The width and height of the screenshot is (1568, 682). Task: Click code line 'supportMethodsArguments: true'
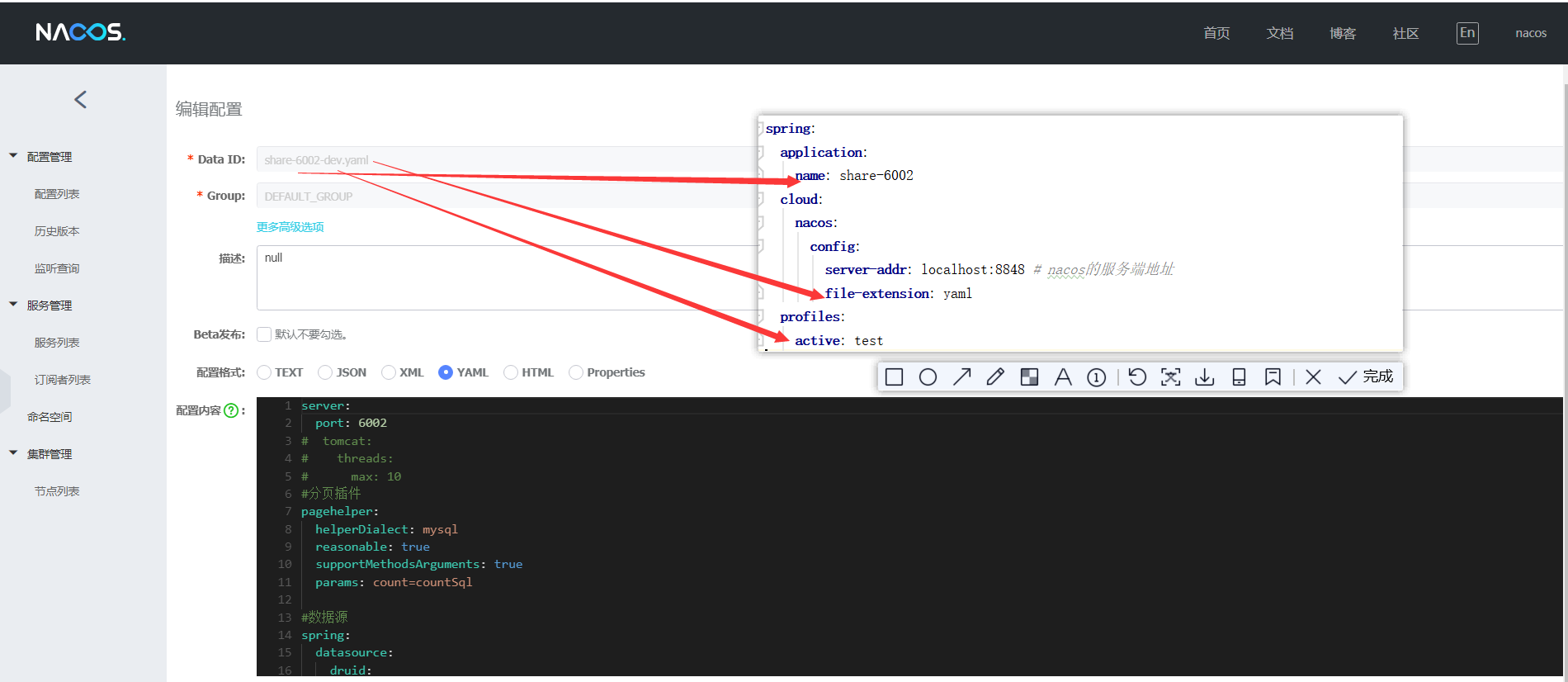click(x=418, y=564)
